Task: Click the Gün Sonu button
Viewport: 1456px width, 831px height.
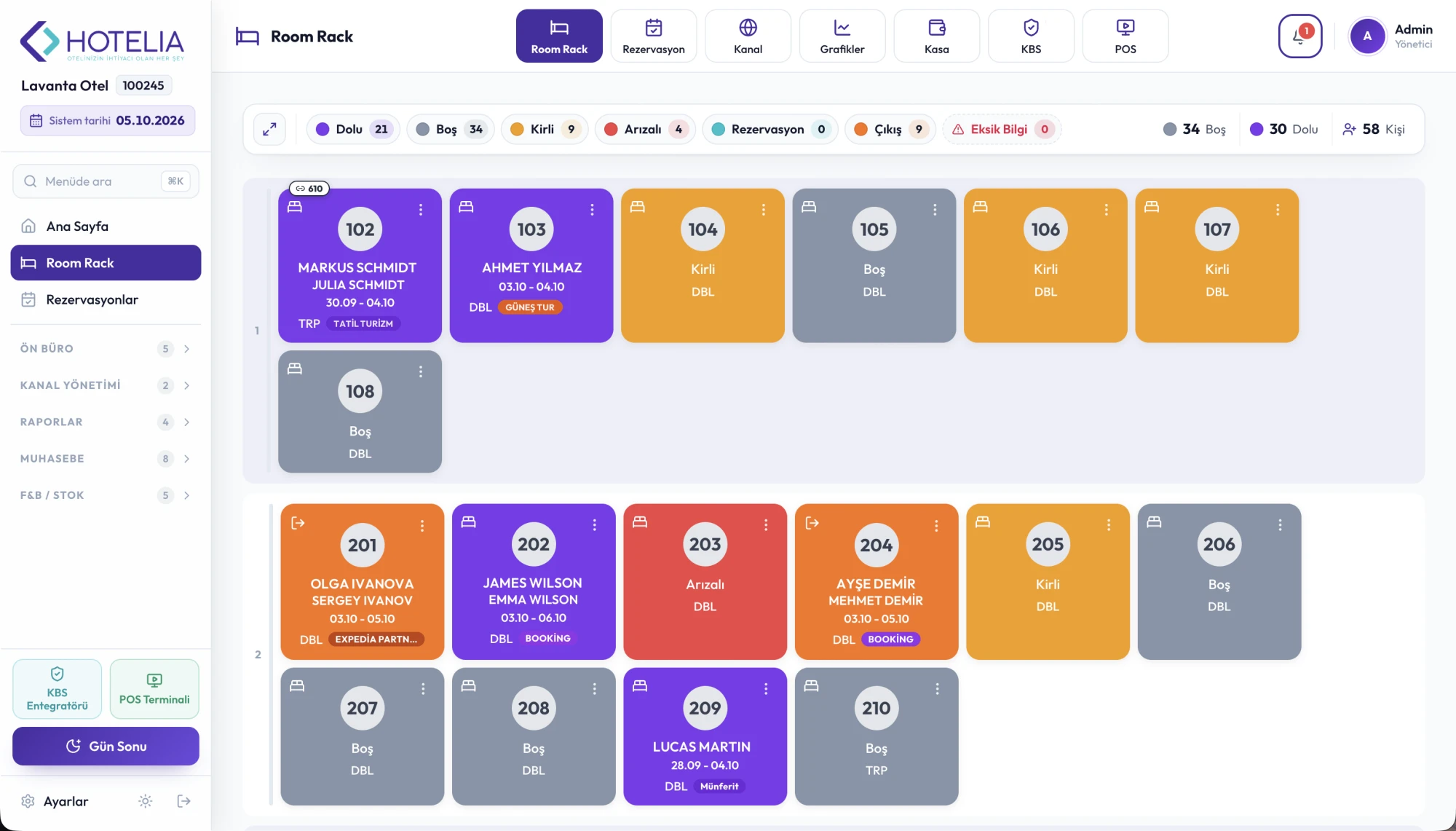Action: point(106,746)
